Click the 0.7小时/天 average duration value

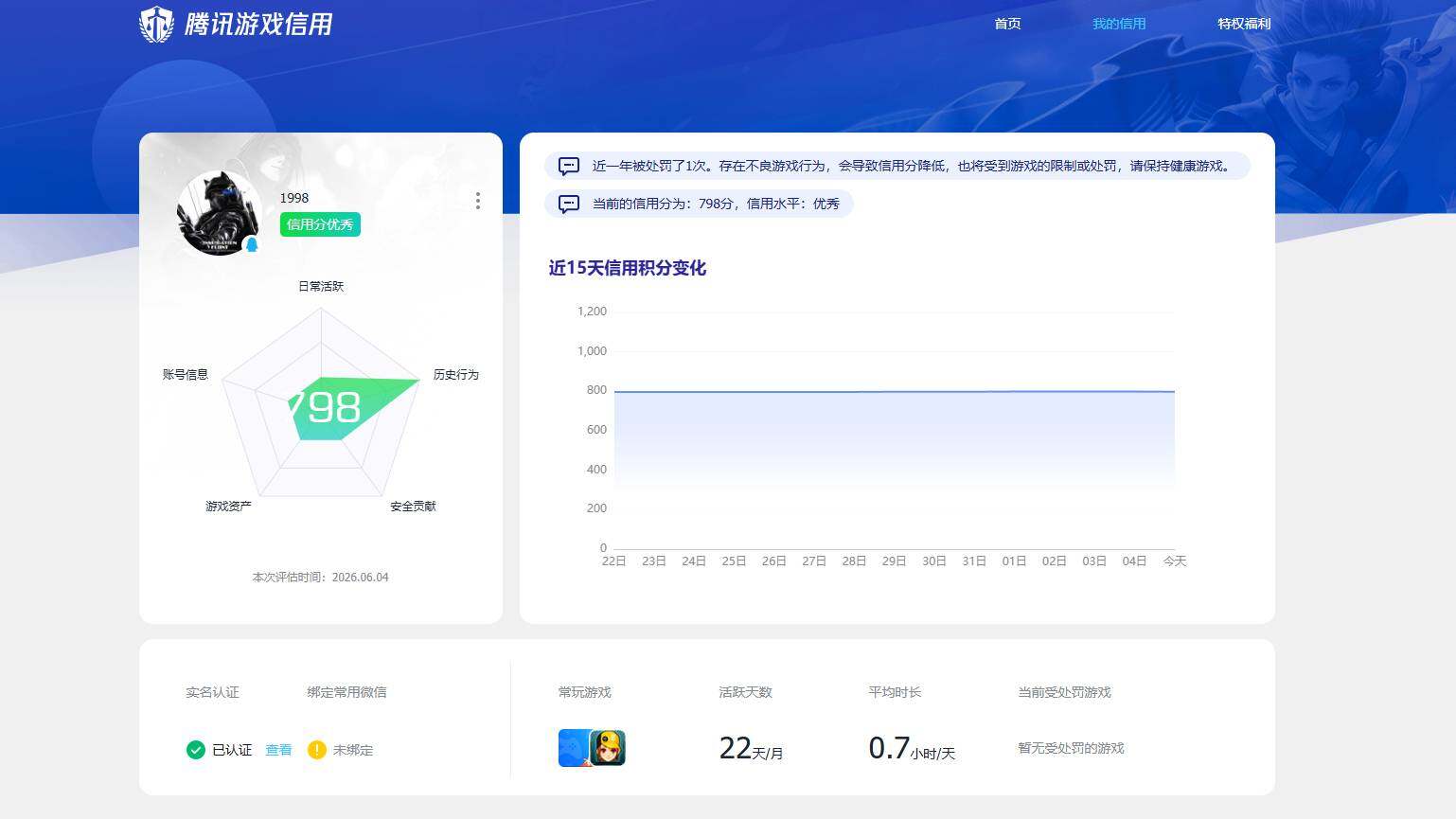(912, 749)
